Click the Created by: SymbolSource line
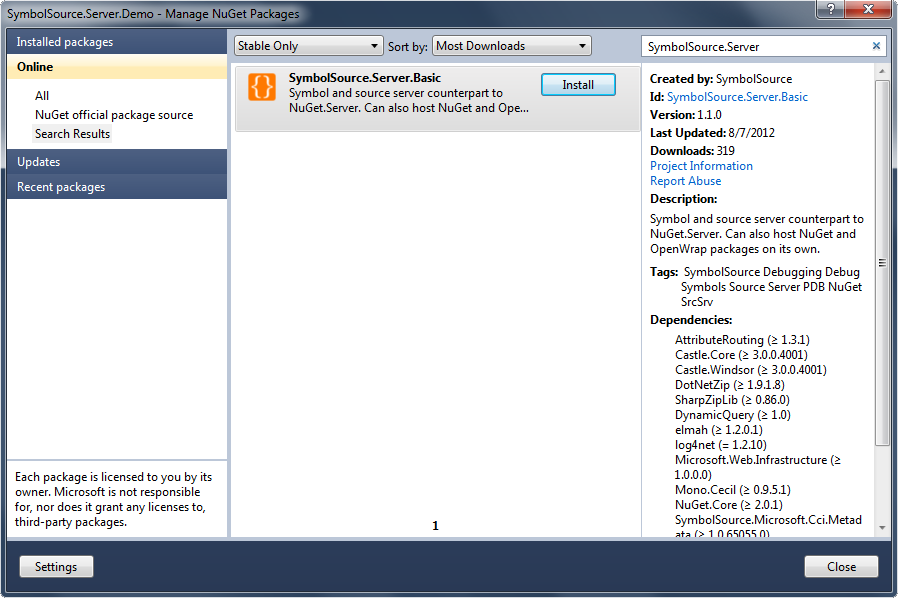 pyautogui.click(x=721, y=79)
